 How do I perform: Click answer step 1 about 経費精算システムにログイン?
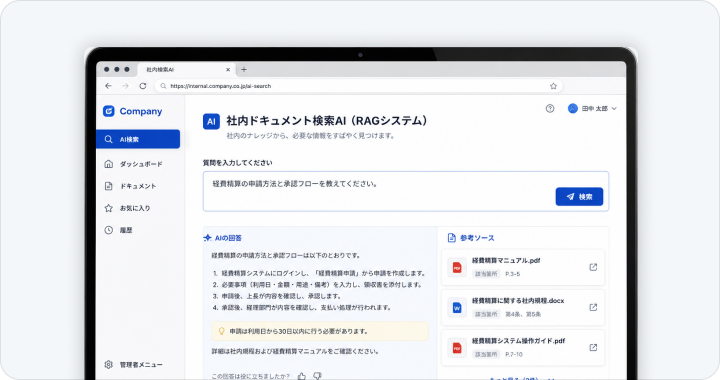[319, 273]
